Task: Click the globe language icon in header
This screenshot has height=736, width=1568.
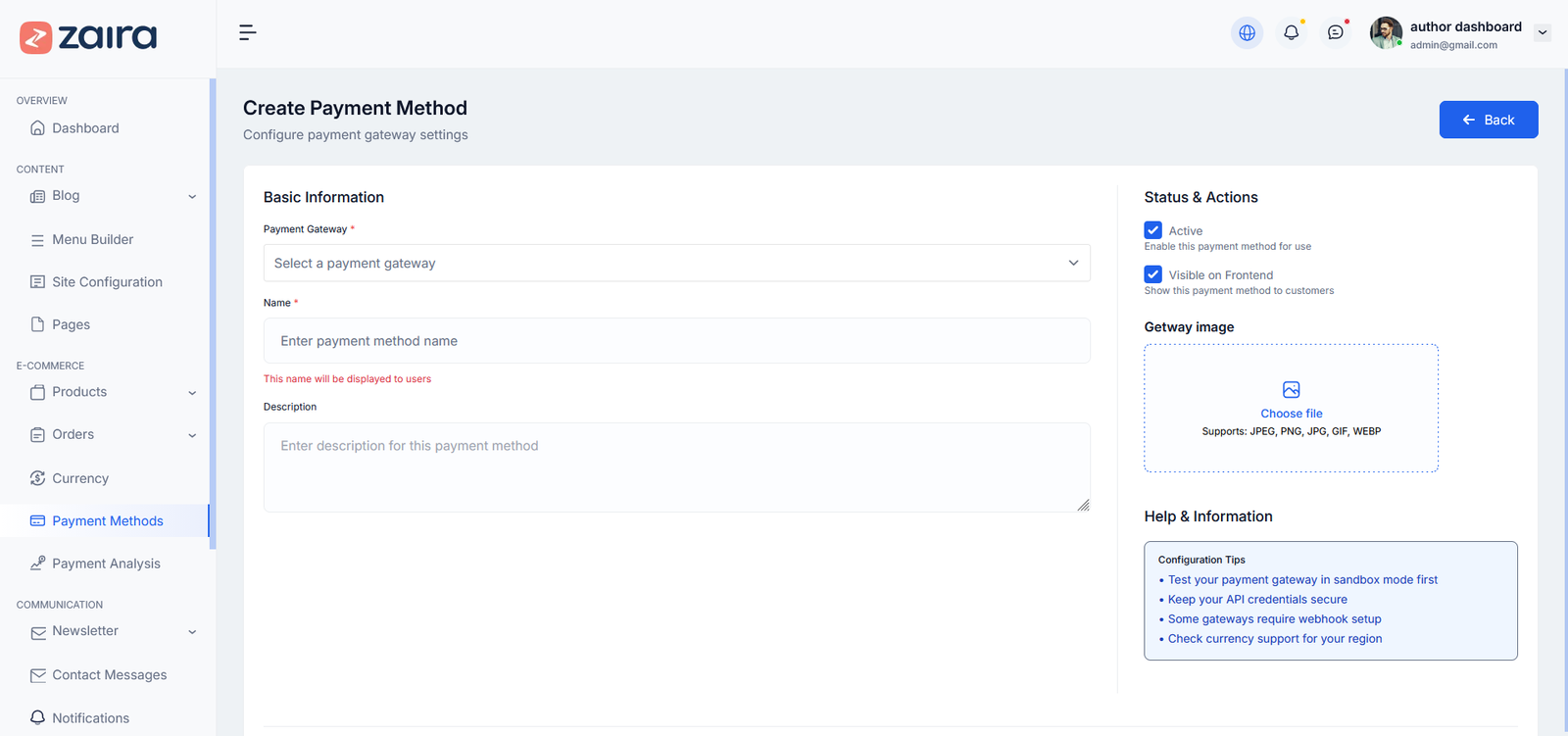Action: 1247,32
